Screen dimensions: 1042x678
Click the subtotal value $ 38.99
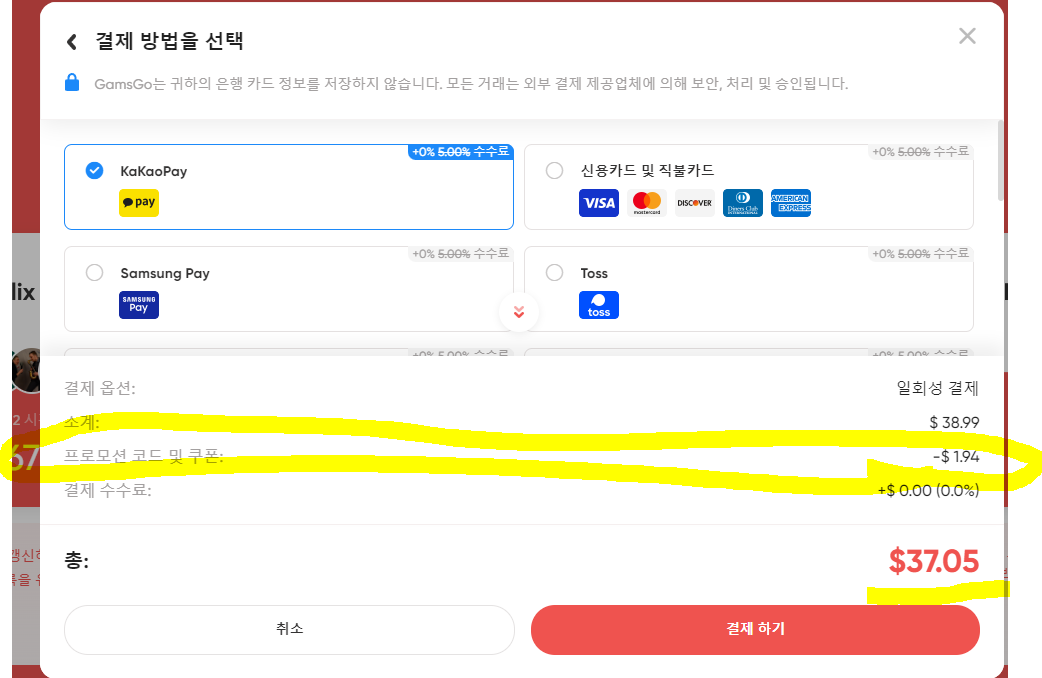click(x=954, y=423)
